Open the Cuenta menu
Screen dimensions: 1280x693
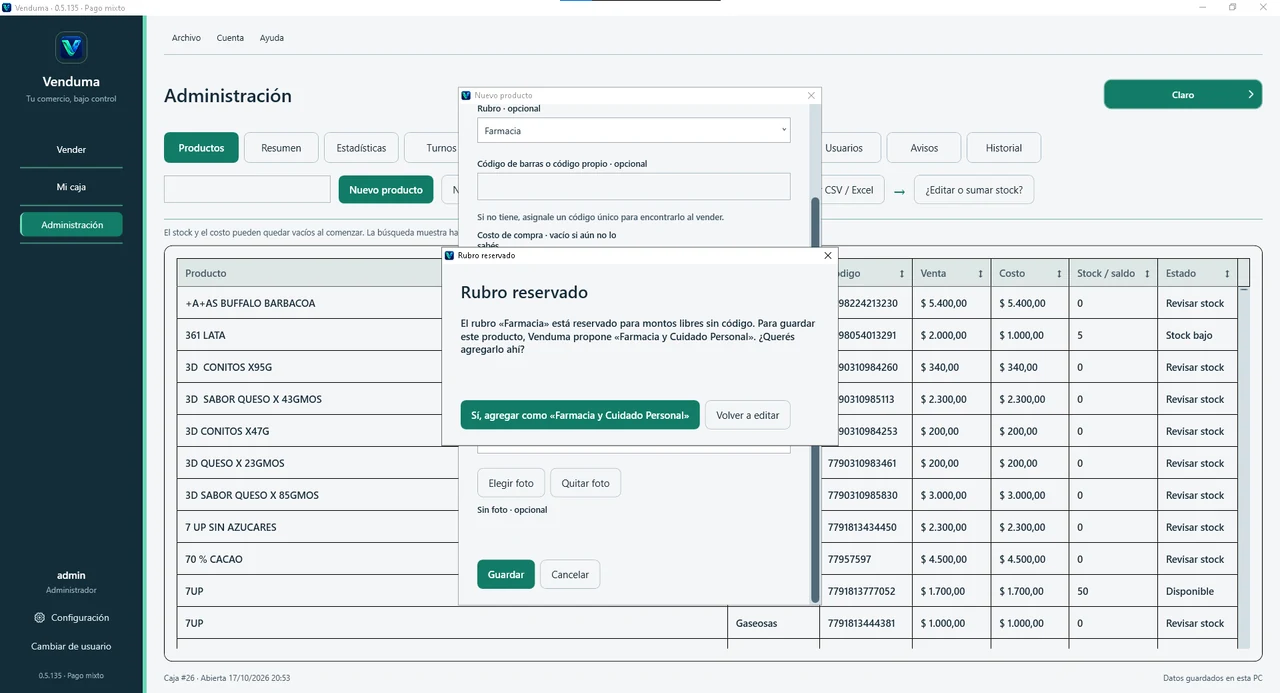click(x=230, y=38)
